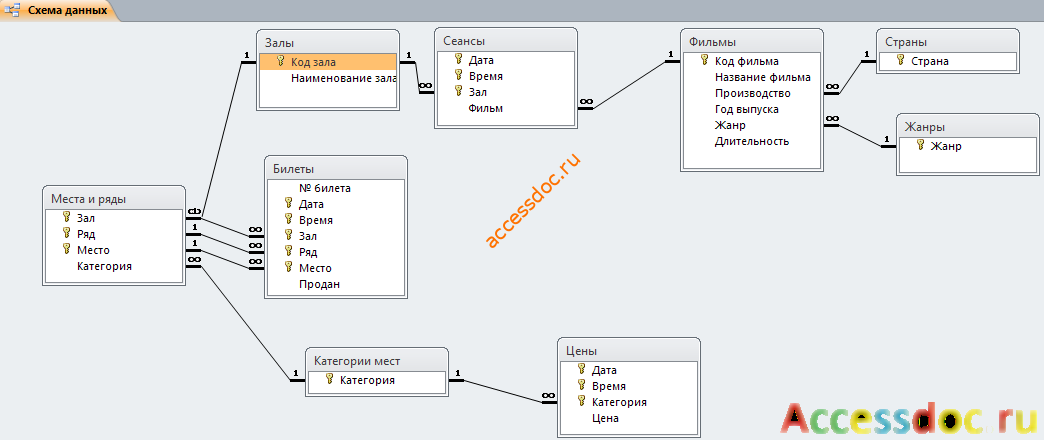Click the key icon beside Место in Места и ряды

pos(66,249)
